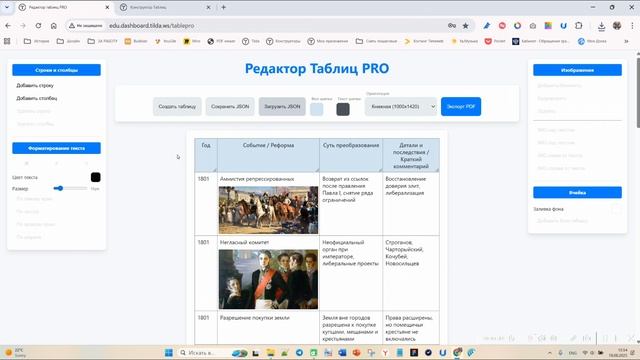Select the Год header cell
Screen dimensions: 640x360
pos(206,155)
